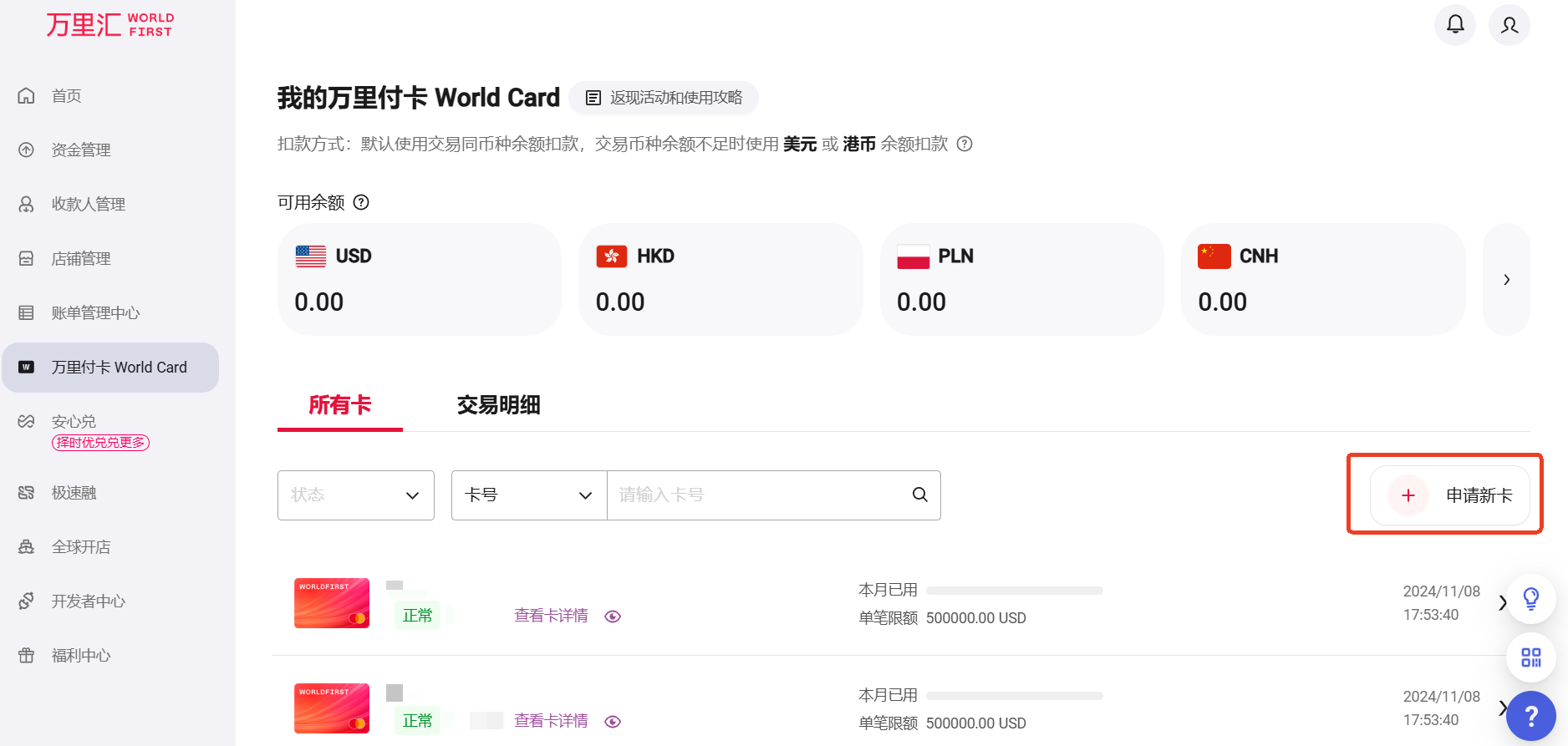Open 返现活动和使用攻略 guide

[x=664, y=98]
